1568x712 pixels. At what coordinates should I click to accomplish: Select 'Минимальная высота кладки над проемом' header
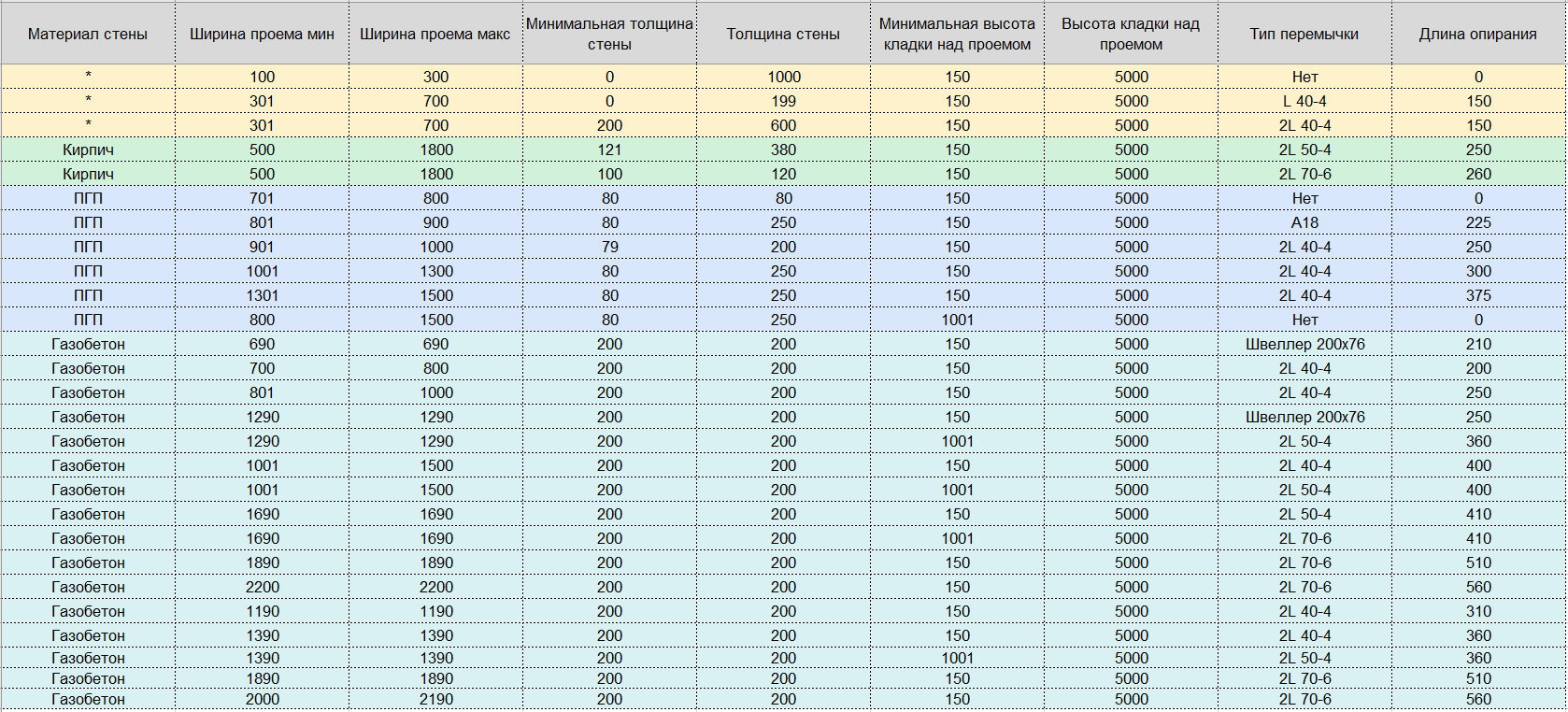click(x=957, y=34)
